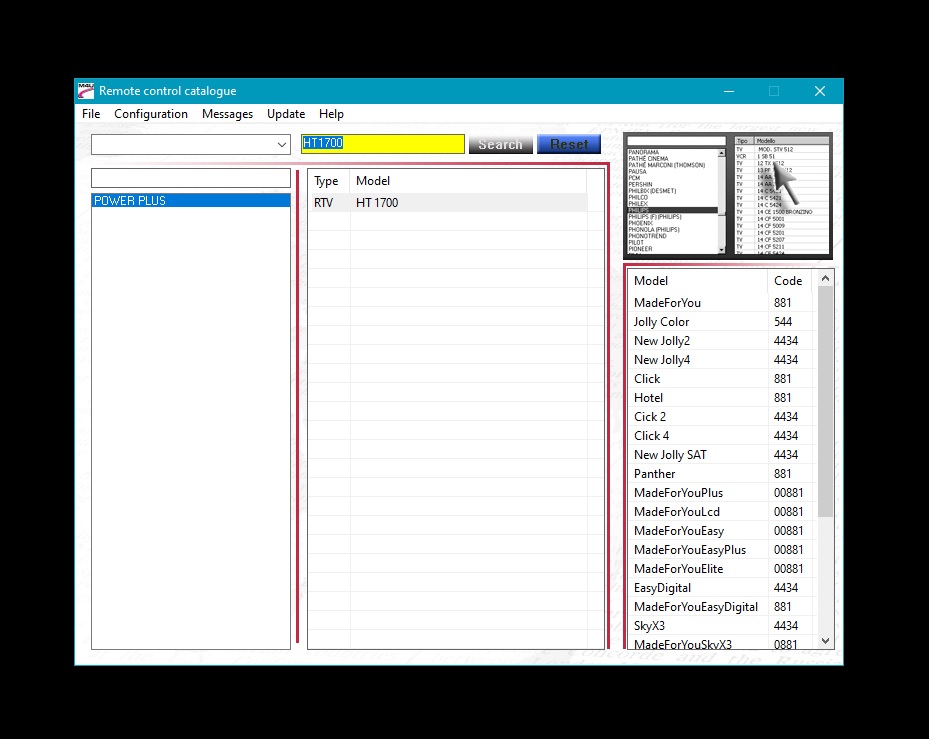Close the Remote control catalogue window
The image size is (929, 739).
pyautogui.click(x=819, y=91)
